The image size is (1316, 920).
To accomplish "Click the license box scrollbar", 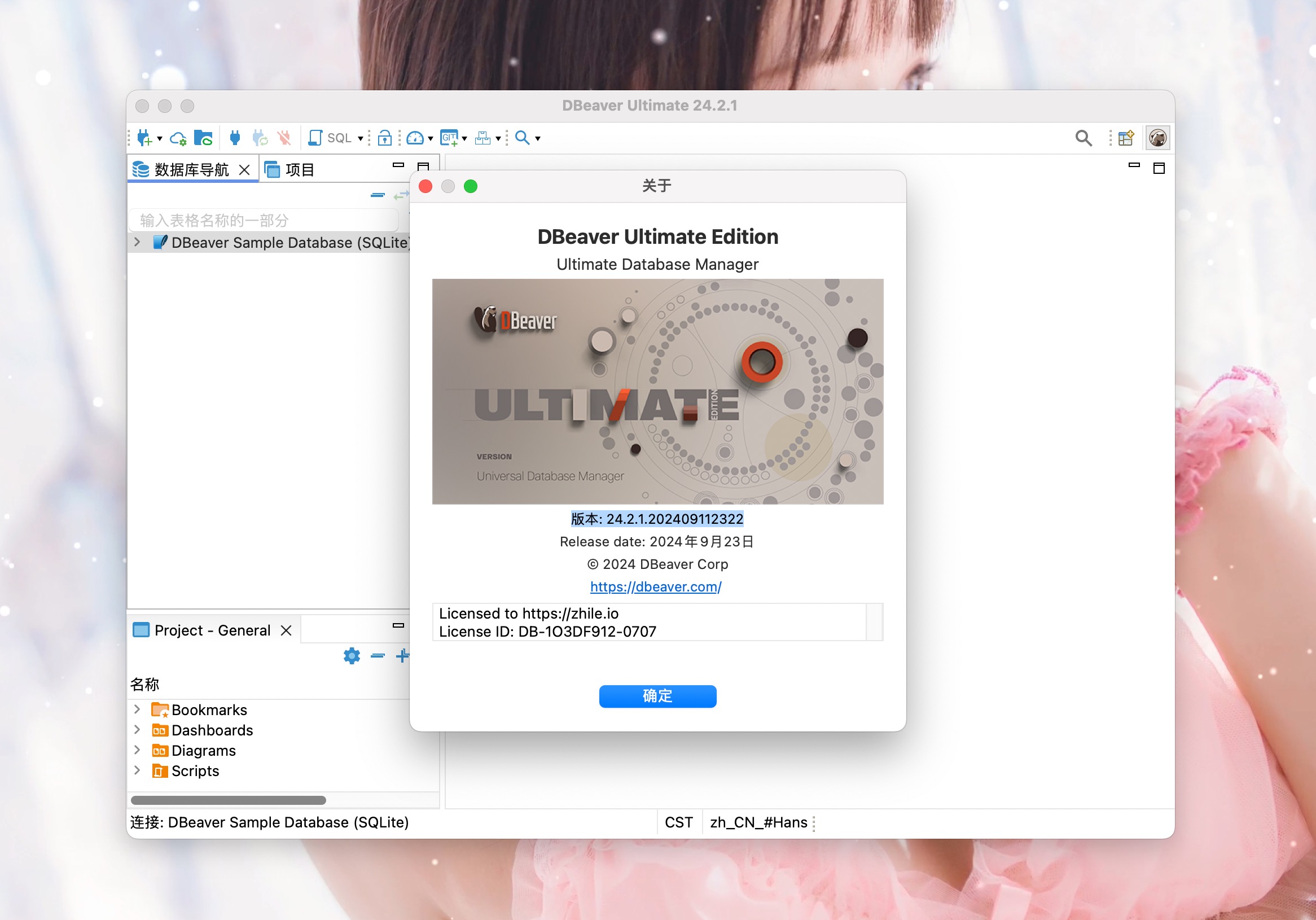I will point(874,622).
